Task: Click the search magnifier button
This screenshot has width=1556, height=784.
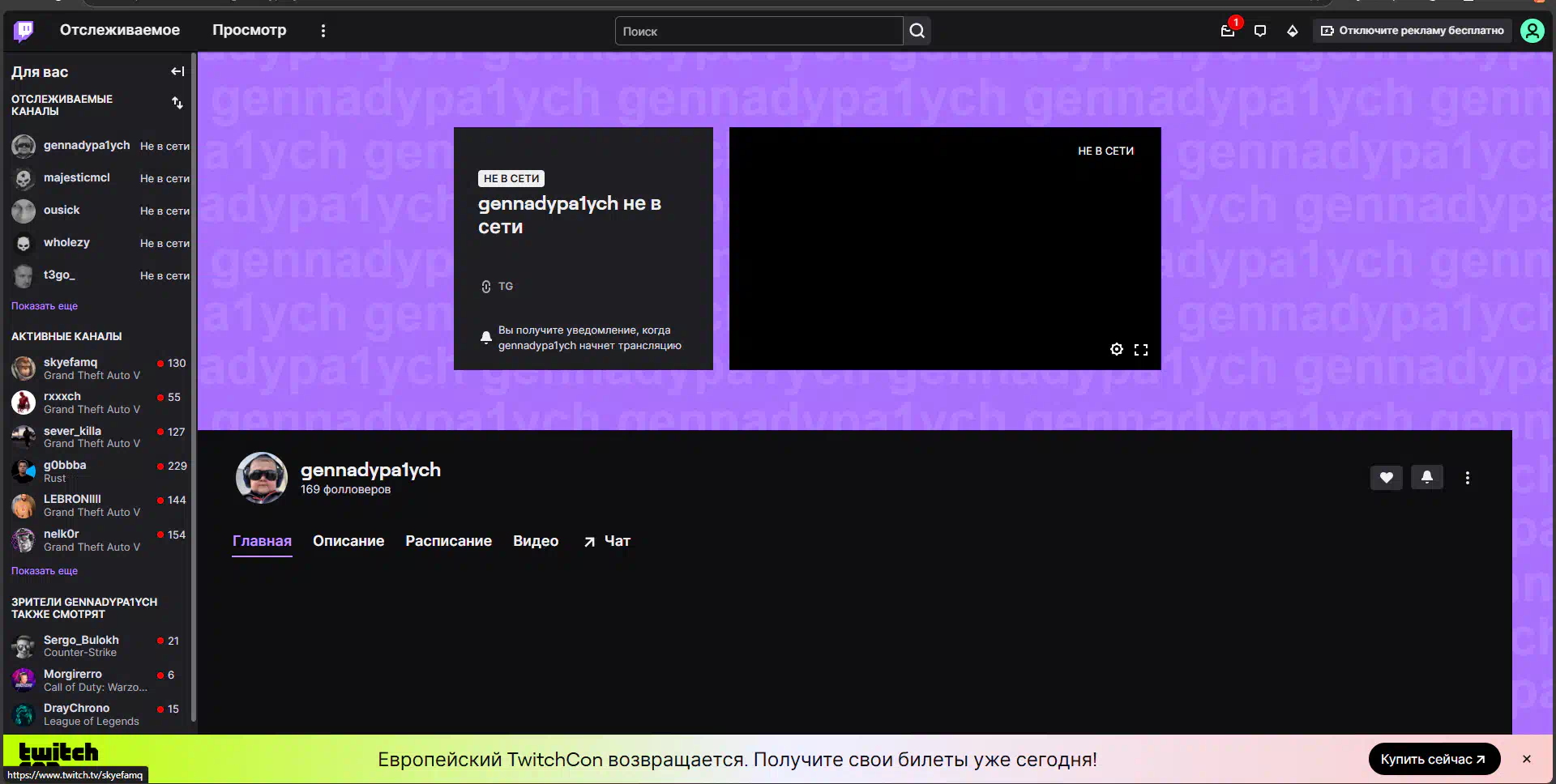Action: point(917,31)
